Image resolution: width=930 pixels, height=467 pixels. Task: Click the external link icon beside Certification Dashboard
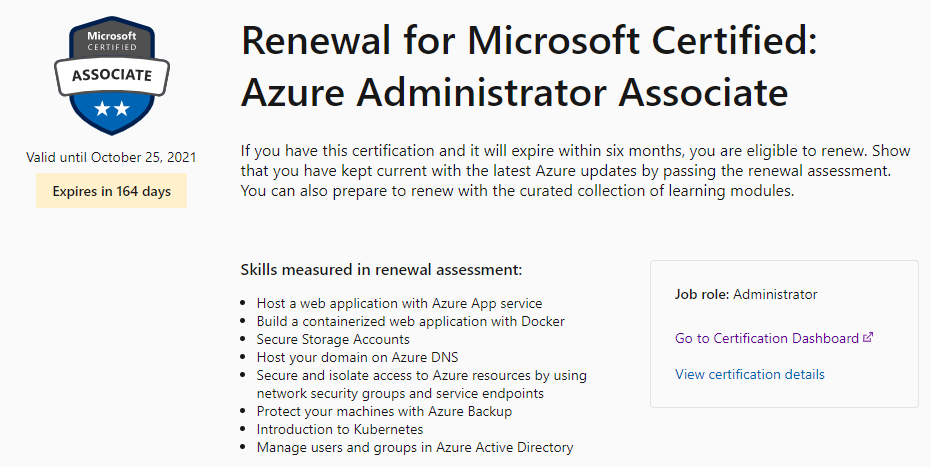(x=868, y=338)
